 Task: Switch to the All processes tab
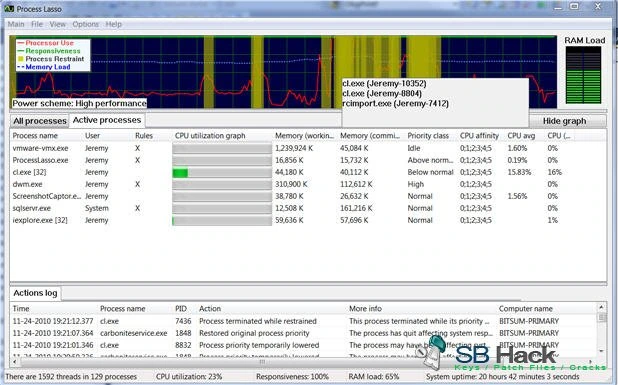coord(40,121)
